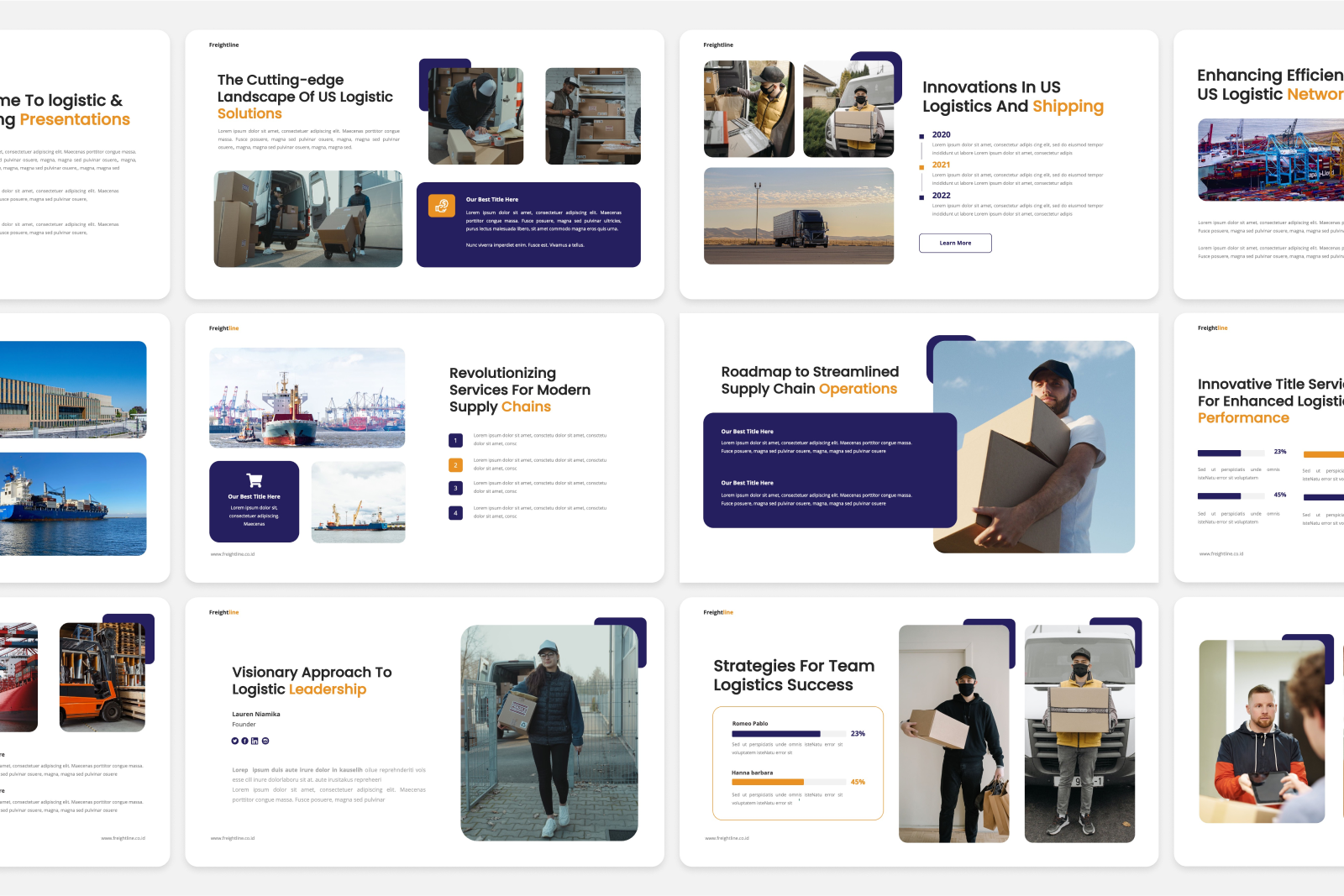Click the Twitter icon under Lauren Niamika
This screenshot has height=896, width=1344.
[x=235, y=741]
